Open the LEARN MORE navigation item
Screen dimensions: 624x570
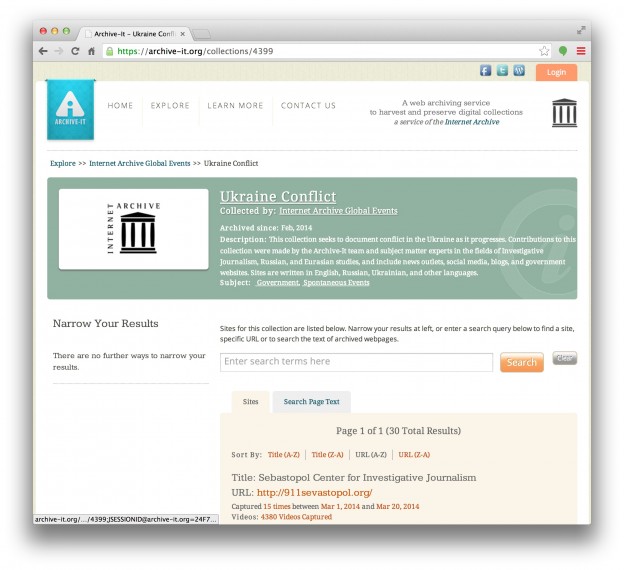pos(235,105)
